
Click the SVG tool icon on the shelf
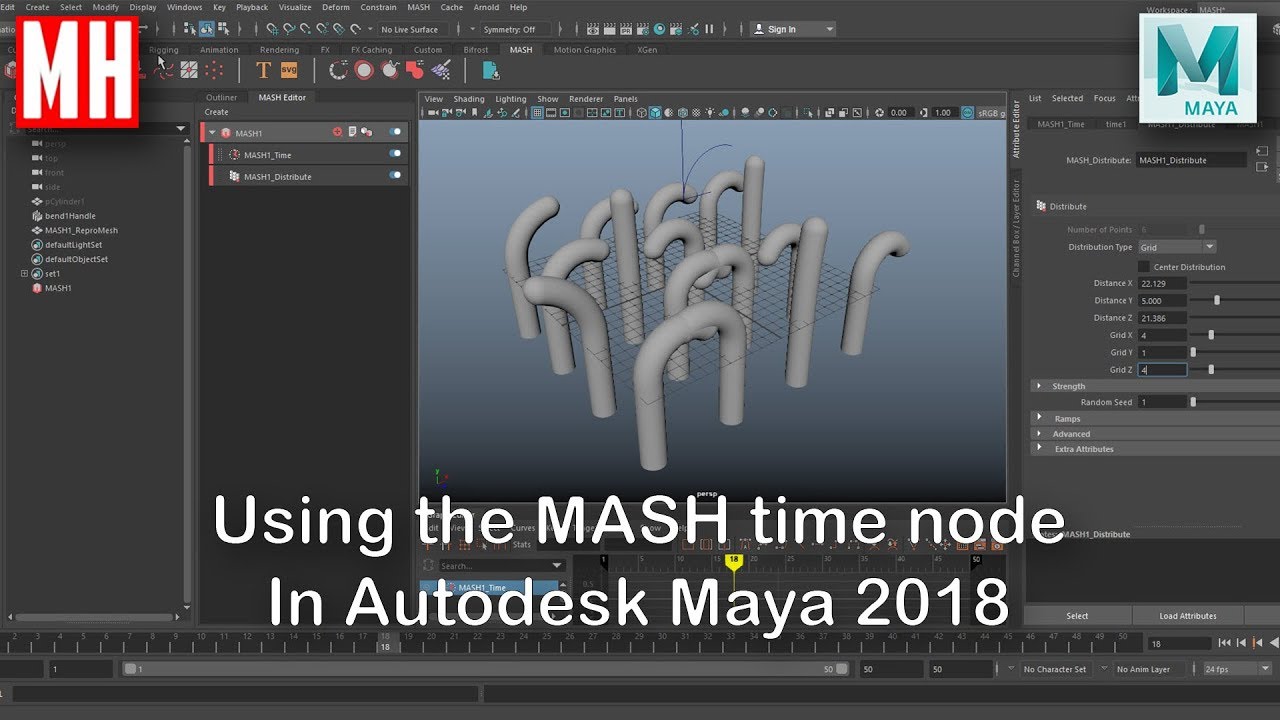[289, 70]
